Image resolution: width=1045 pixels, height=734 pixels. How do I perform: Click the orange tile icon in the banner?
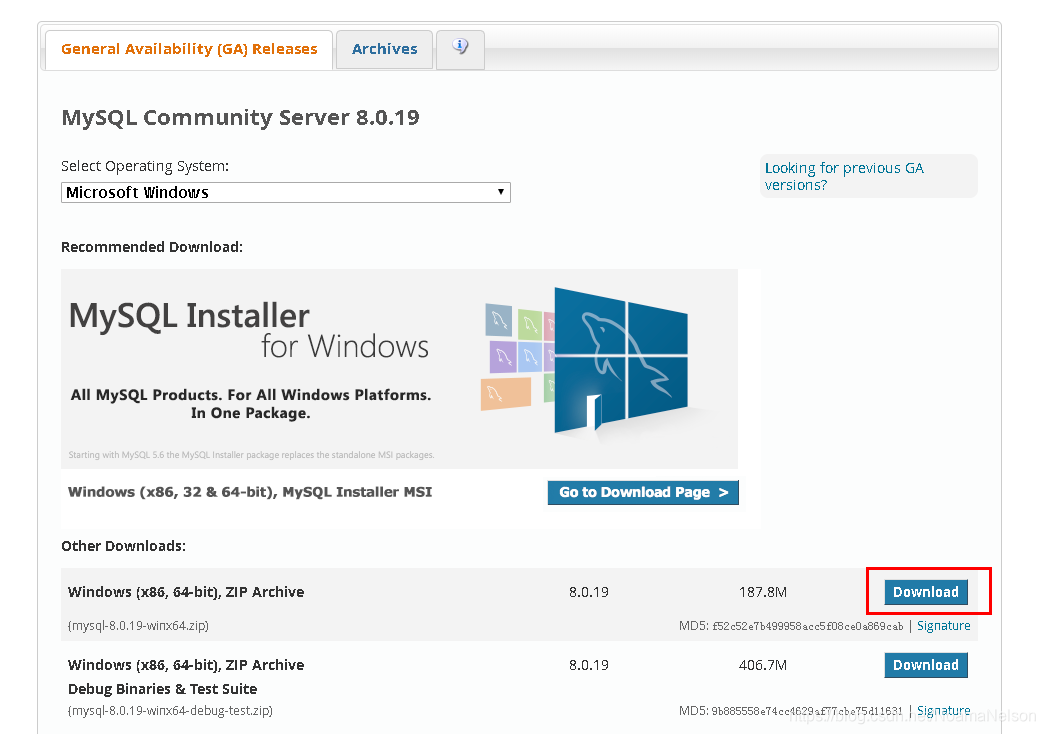point(506,393)
